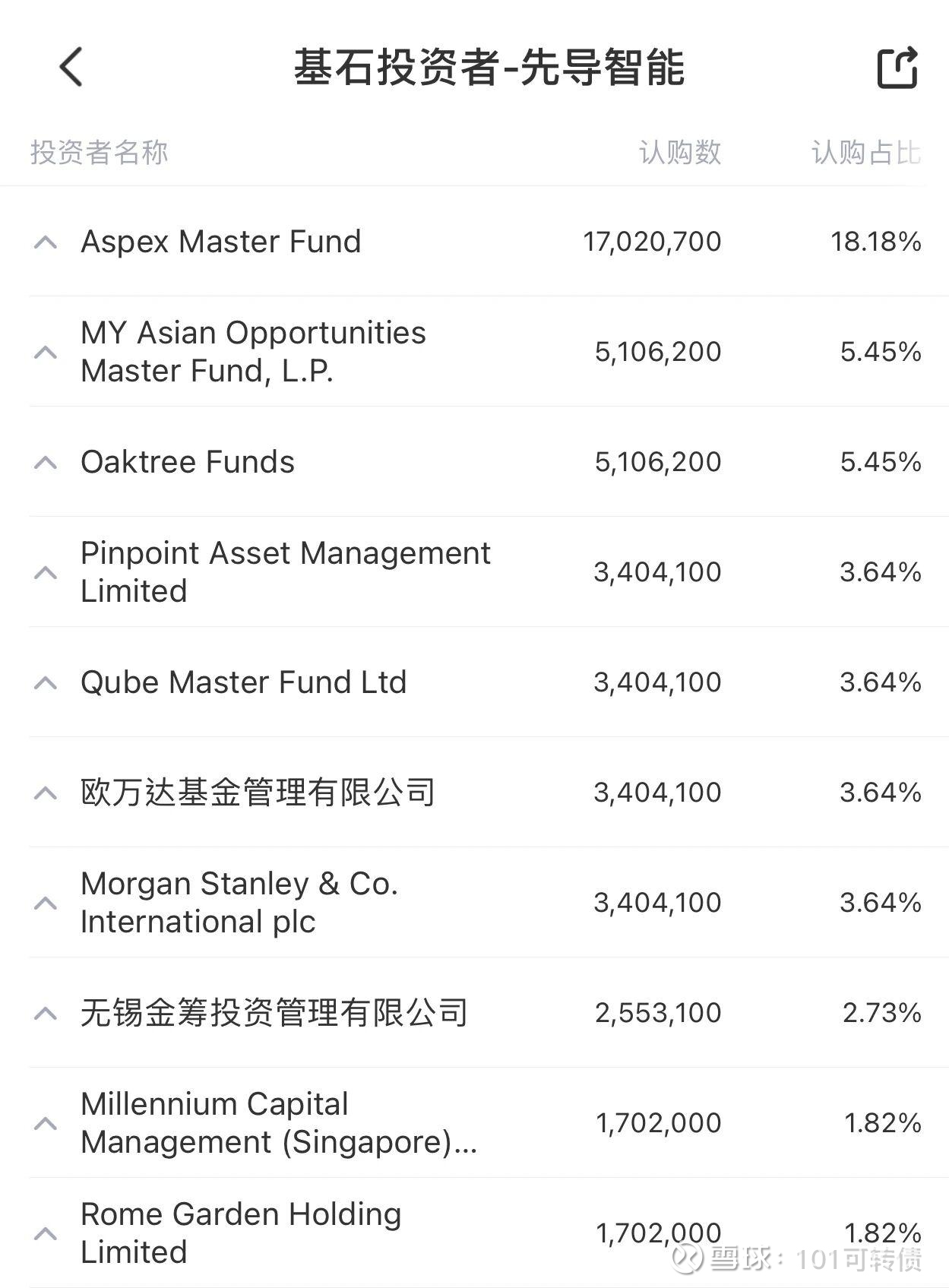Collapse Millennium Capital Management row
The height and width of the screenshot is (1288, 949).
(46, 1123)
